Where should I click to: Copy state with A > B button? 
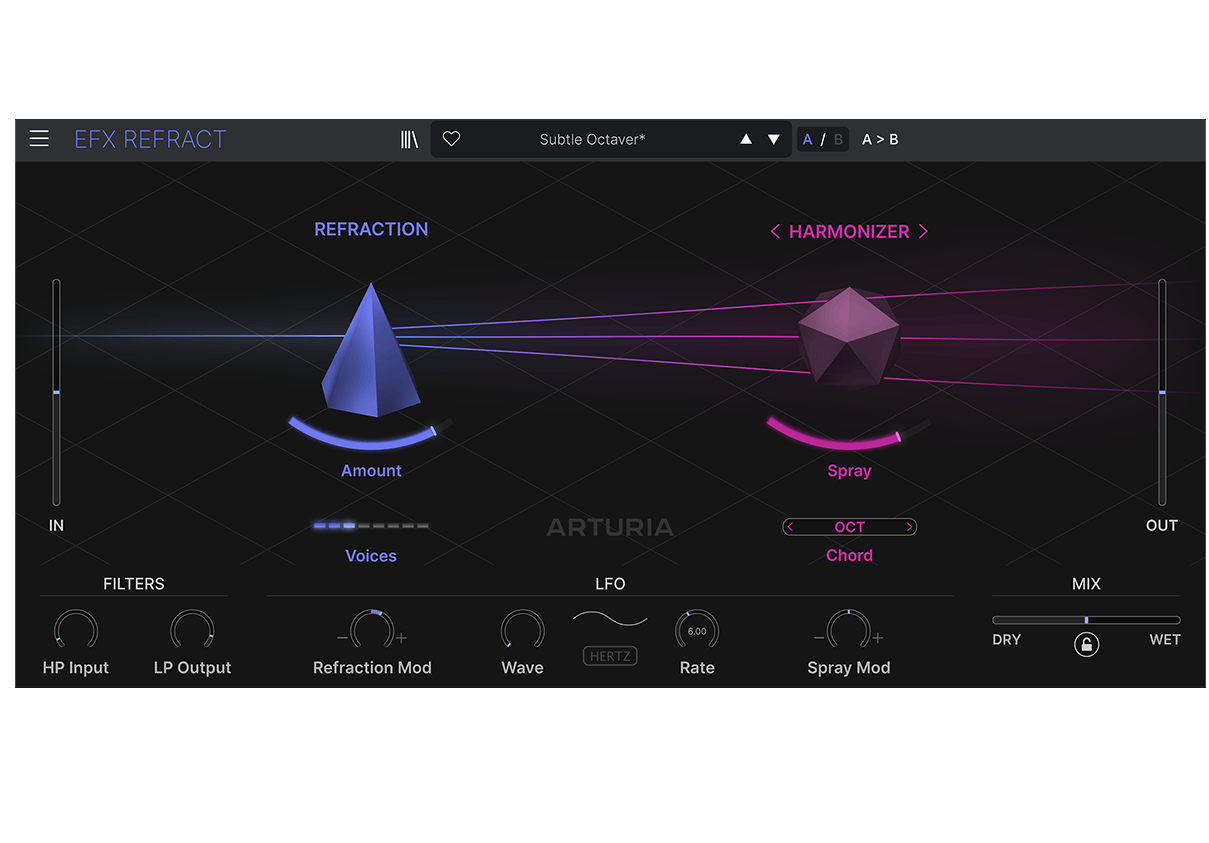tap(880, 139)
